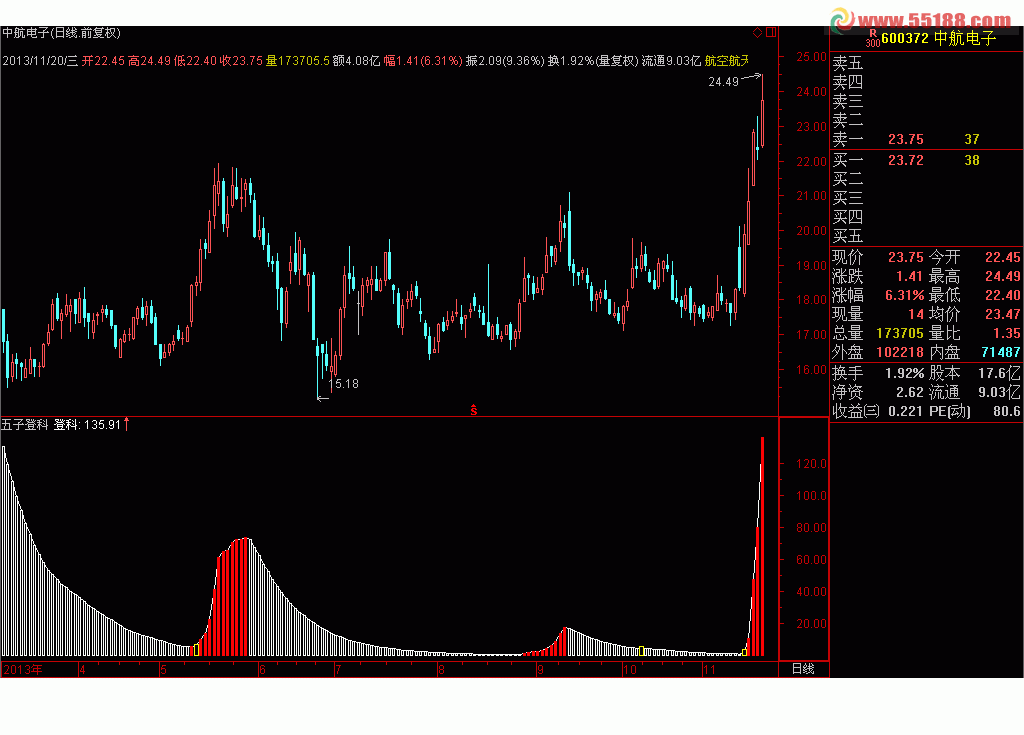Click the 换手 1.92% value

[904, 373]
